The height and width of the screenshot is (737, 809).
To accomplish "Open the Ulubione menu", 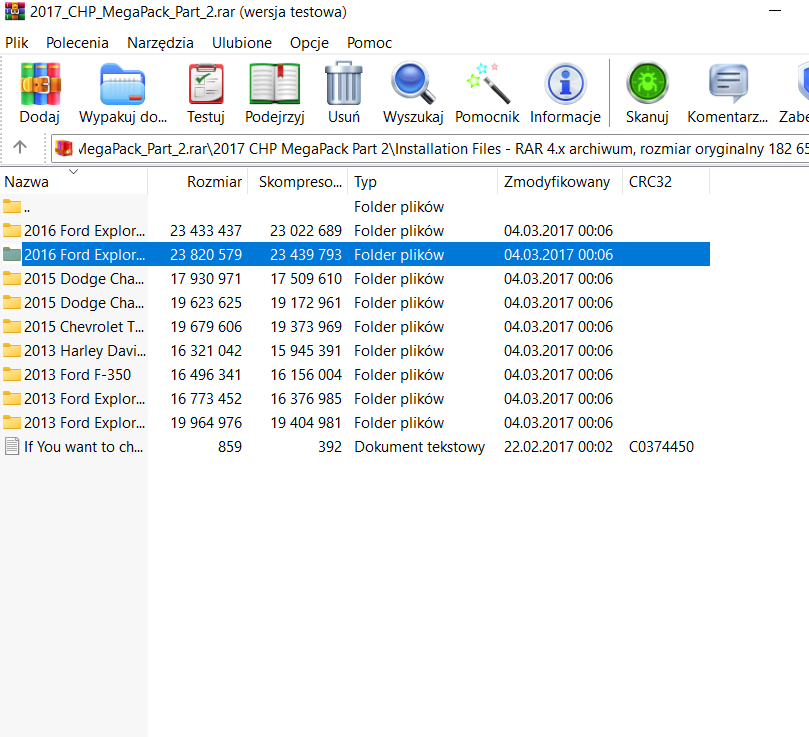I will pos(241,43).
